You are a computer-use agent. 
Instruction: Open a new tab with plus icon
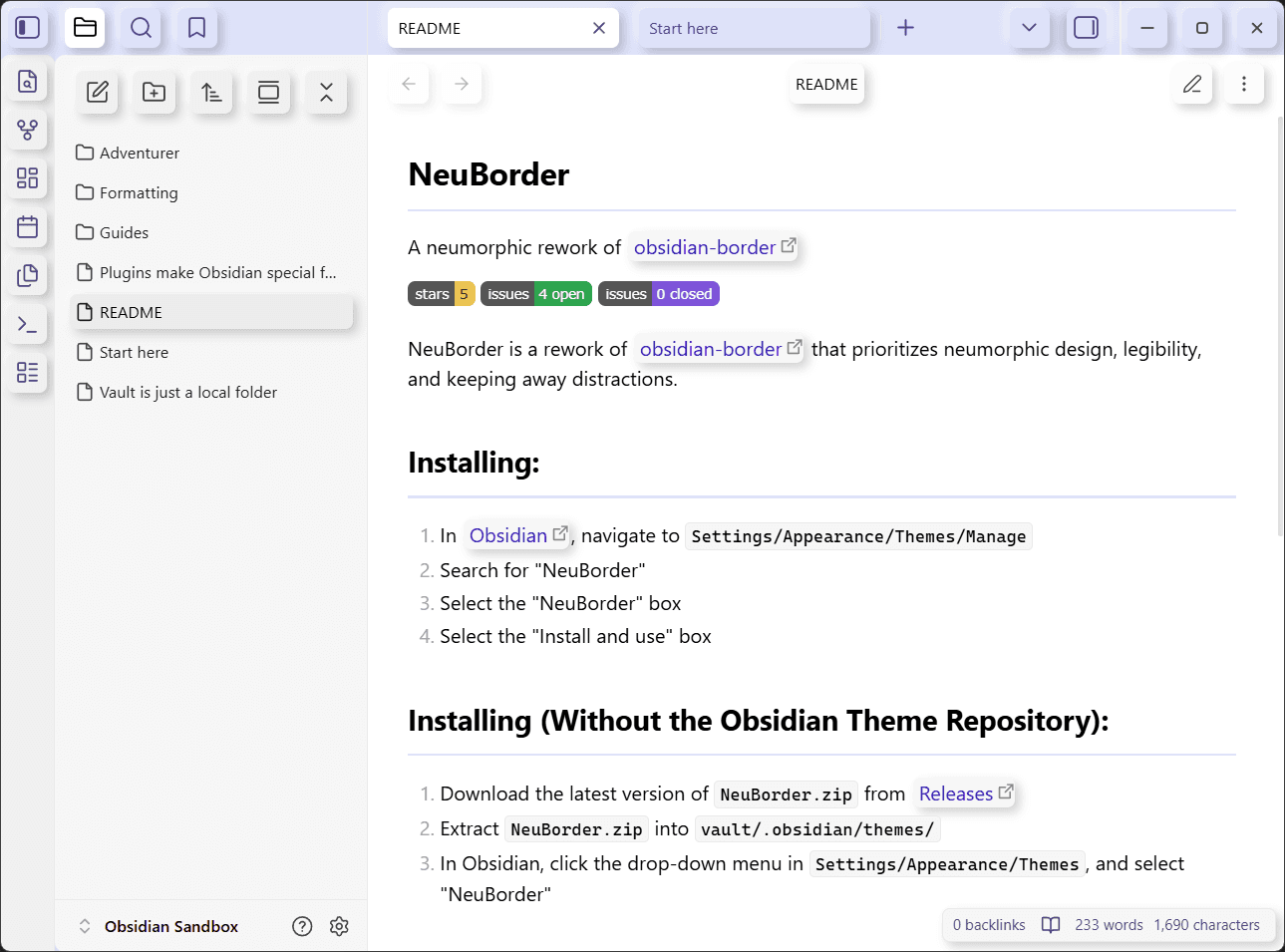click(x=905, y=28)
